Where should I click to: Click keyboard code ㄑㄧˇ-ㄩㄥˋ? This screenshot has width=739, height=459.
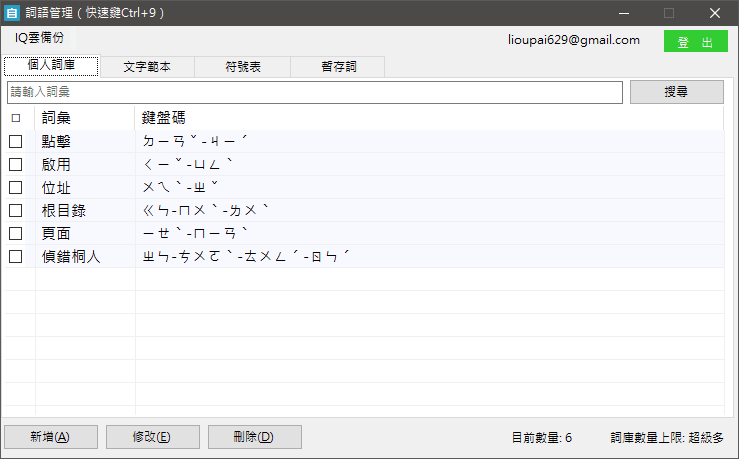click(x=188, y=164)
